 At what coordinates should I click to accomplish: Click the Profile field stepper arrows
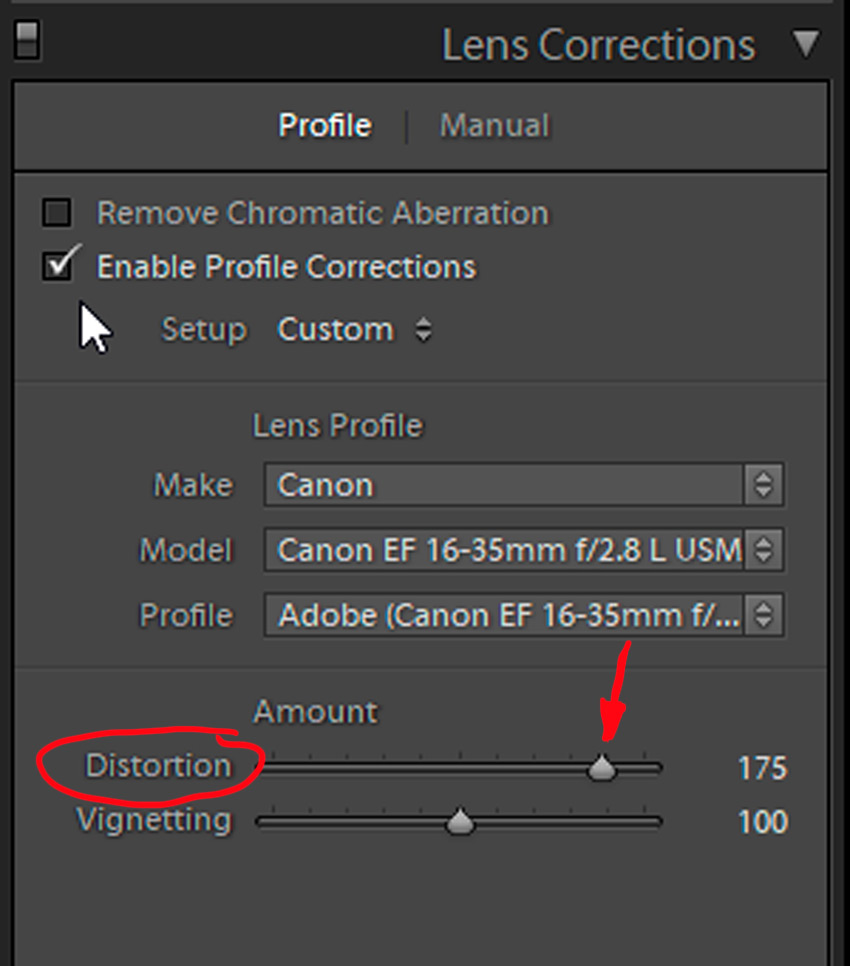(x=763, y=615)
